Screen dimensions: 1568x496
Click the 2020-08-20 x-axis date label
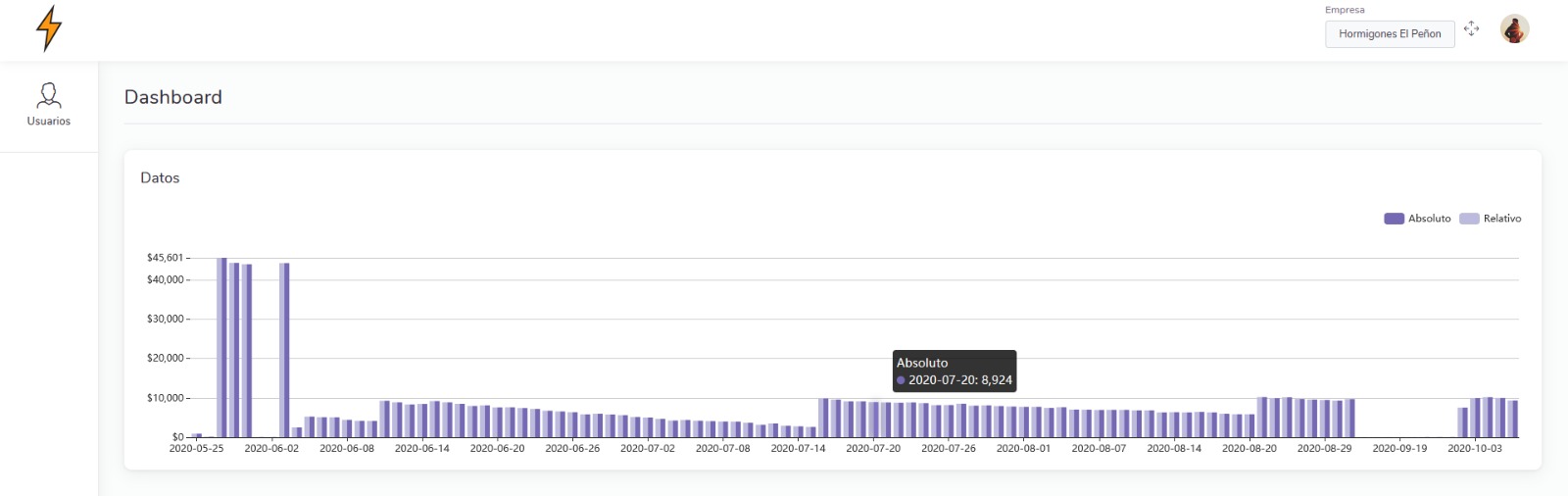[1249, 448]
